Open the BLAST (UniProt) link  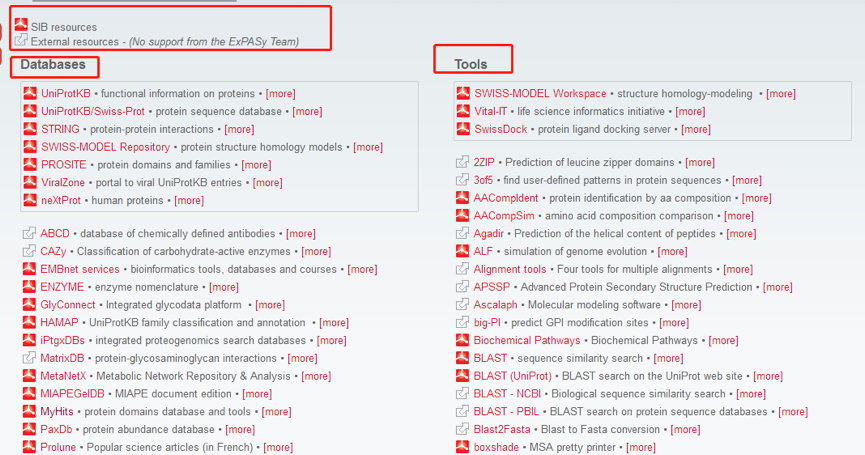[x=512, y=376]
